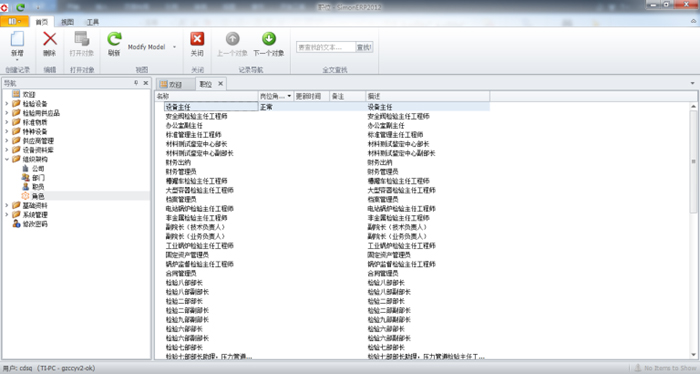Click the 标准物质 folder icon
This screenshot has height=374, width=700.
(x=16, y=122)
